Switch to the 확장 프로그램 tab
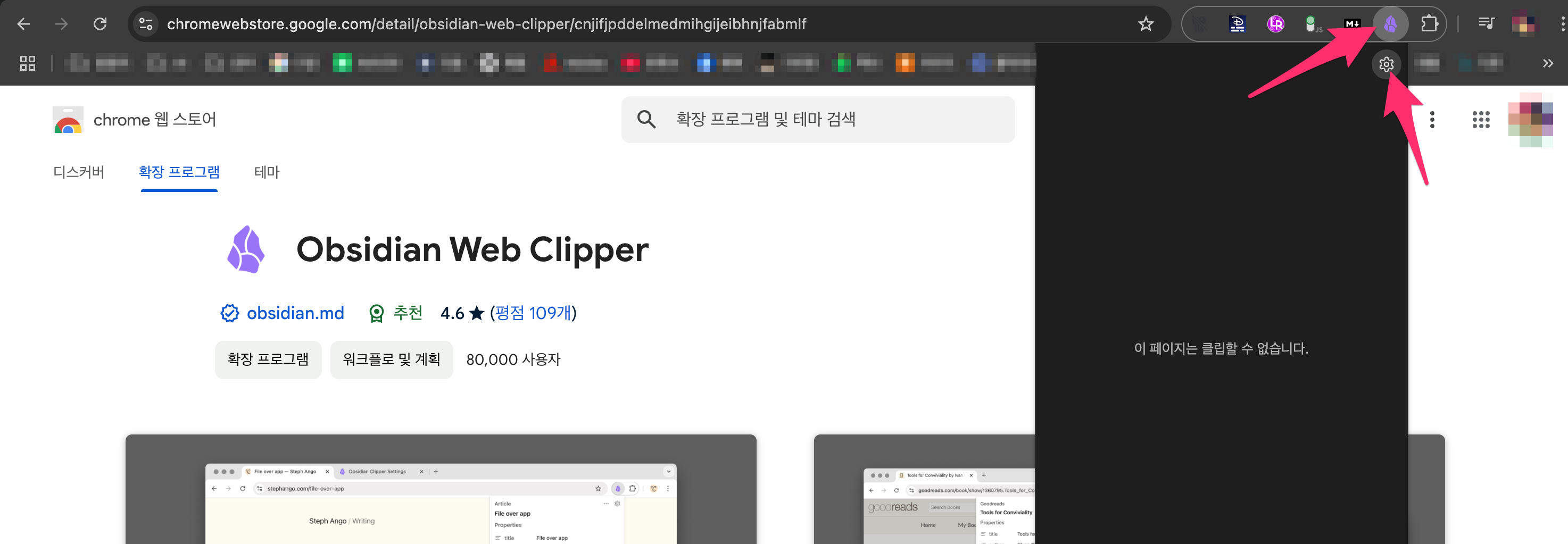 tap(179, 172)
